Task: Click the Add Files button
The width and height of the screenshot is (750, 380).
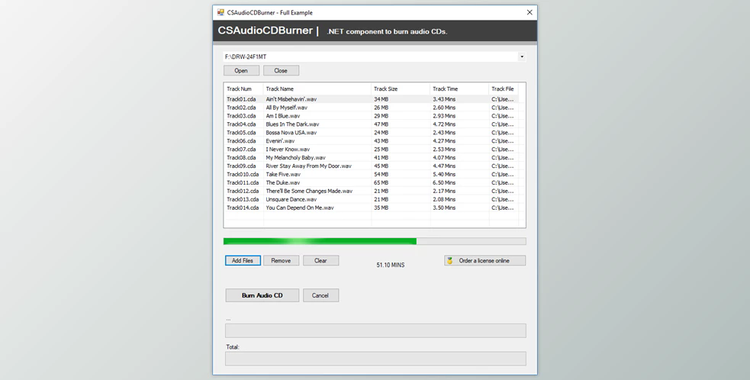Action: click(243, 261)
